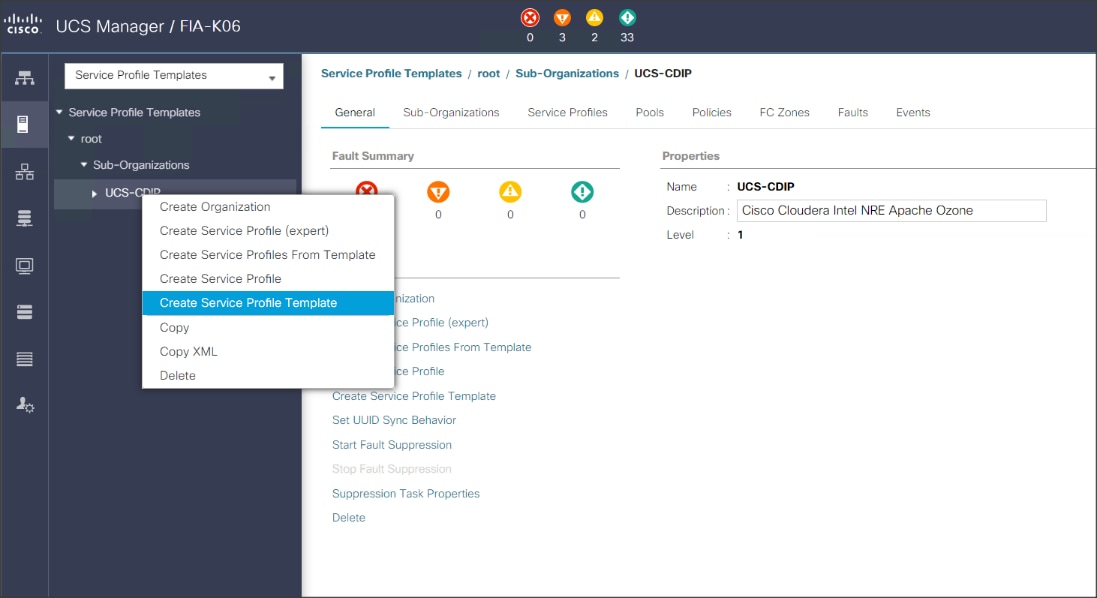Collapse the Sub-Organizations tree branch
Image resolution: width=1097 pixels, height=598 pixels.
click(86, 164)
